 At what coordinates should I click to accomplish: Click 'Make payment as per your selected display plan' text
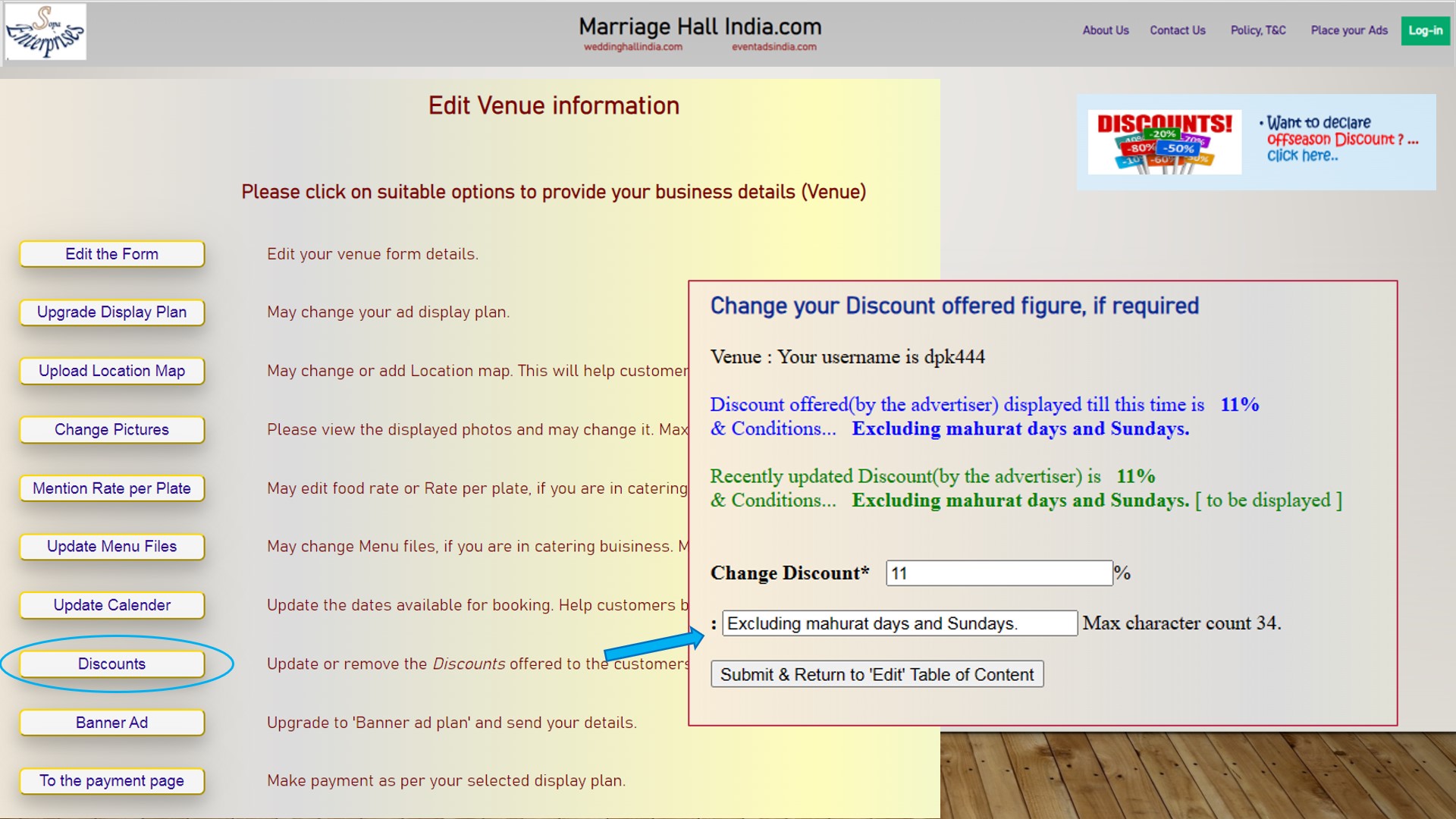tap(446, 781)
